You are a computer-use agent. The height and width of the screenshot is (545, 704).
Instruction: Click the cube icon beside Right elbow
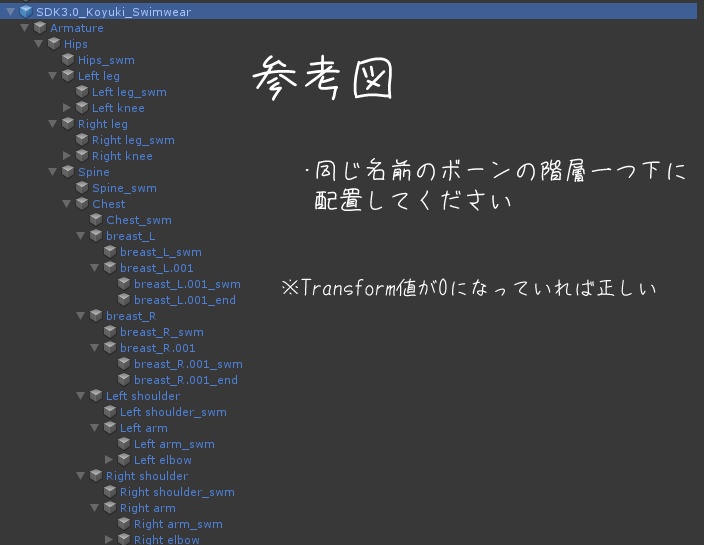(124, 539)
